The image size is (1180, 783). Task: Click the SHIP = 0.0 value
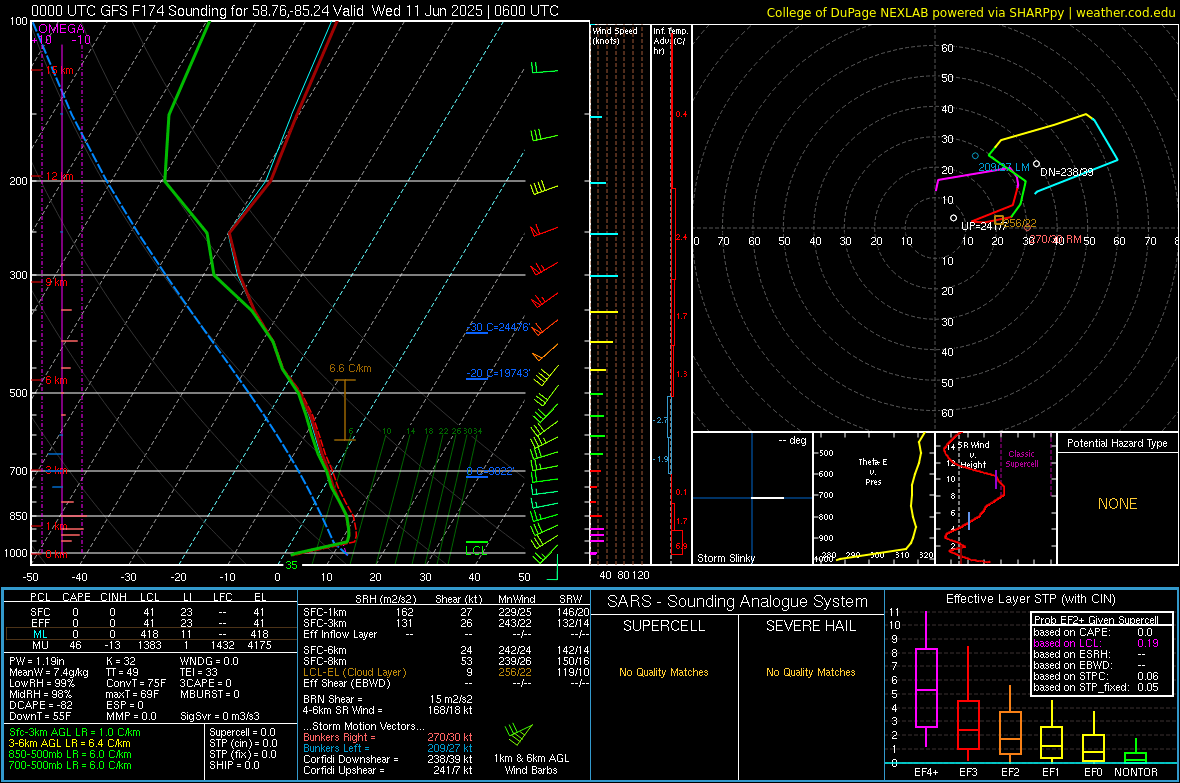pos(235,765)
